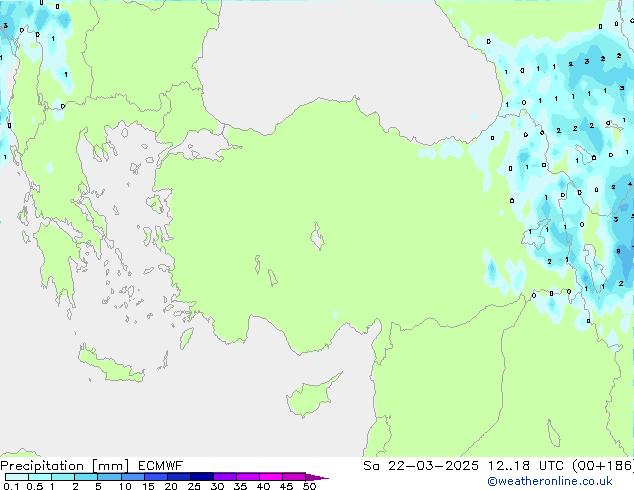634x490 pixels.
Task: Click the '25' legend value
Action: [194, 486]
